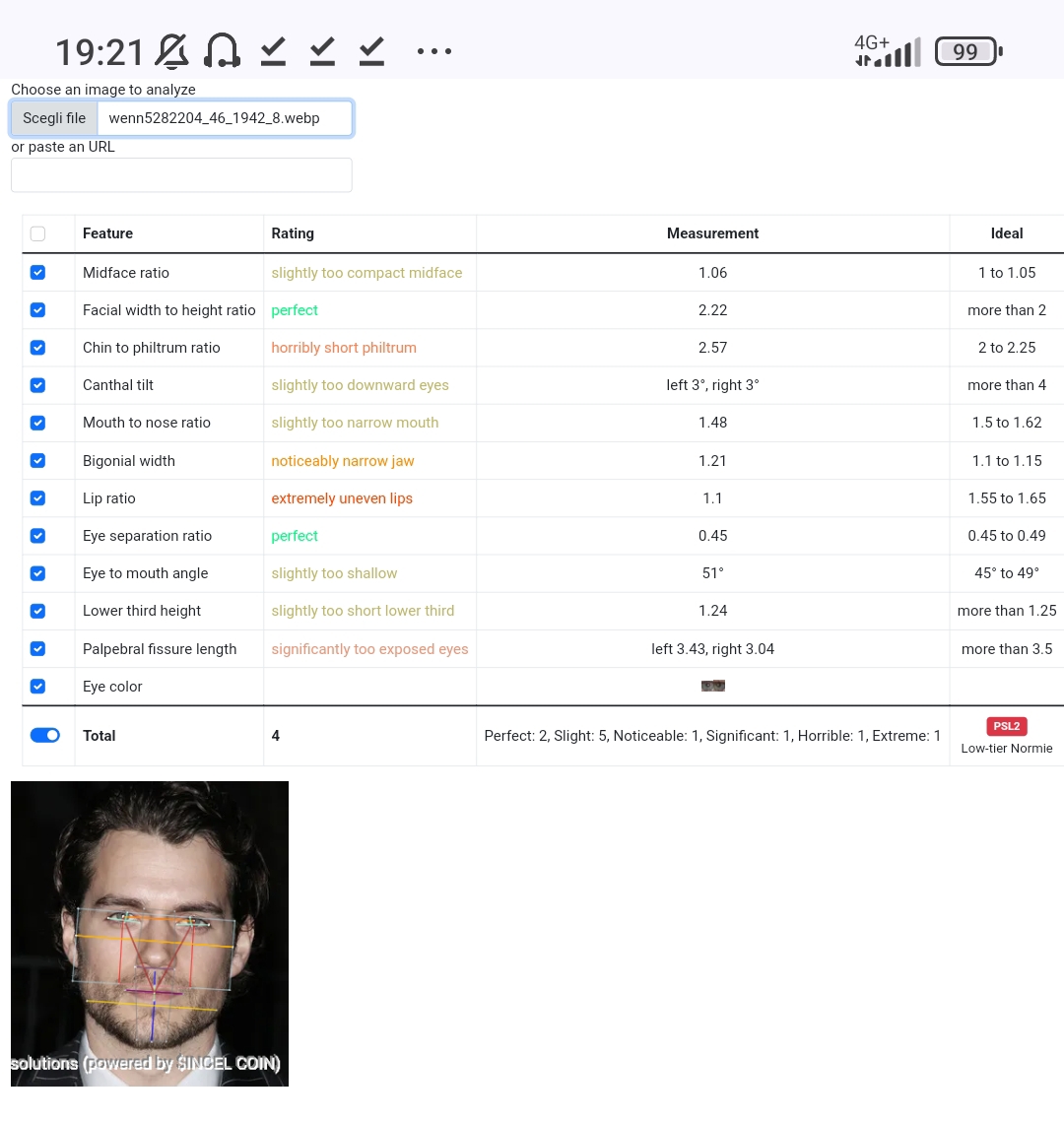Click the PSL2 red badge
Image resolution: width=1064 pixels, height=1123 pixels.
point(1007,726)
